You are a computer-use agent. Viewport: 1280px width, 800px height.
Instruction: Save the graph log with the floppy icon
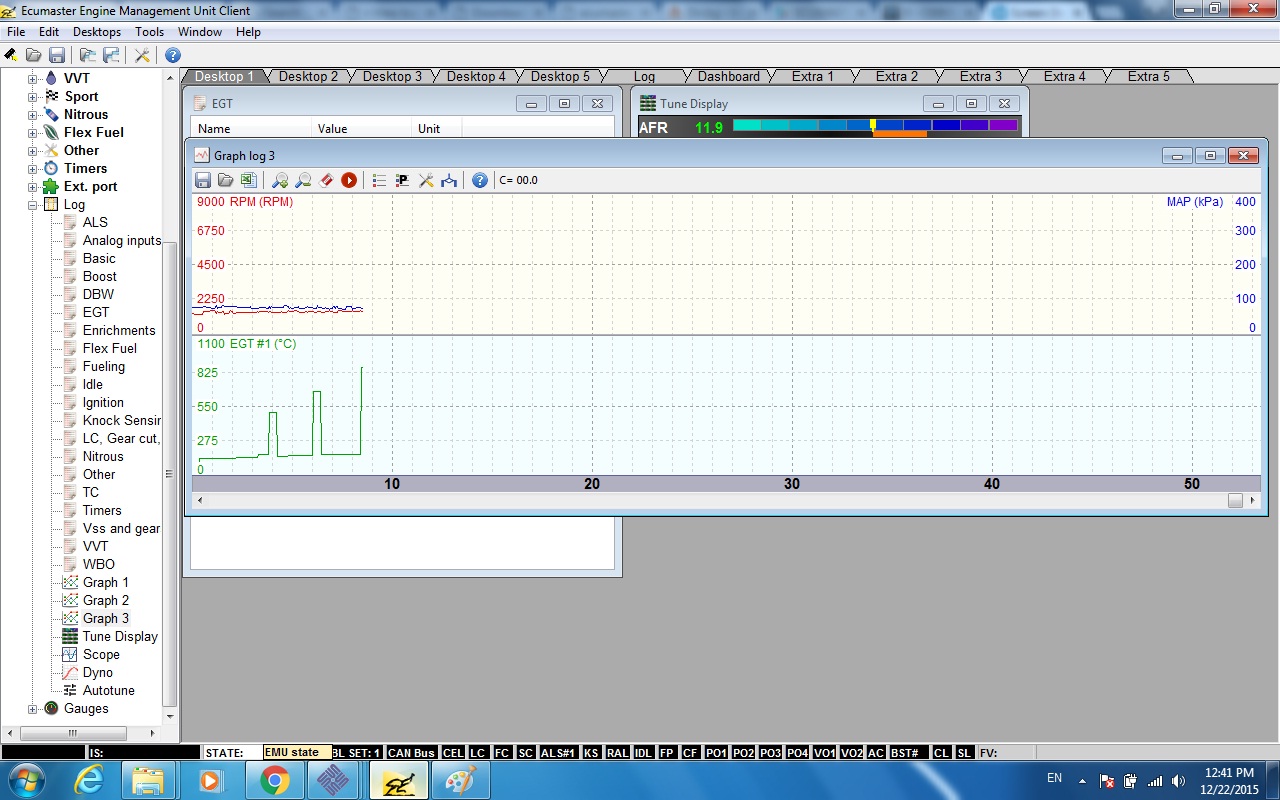coord(203,180)
